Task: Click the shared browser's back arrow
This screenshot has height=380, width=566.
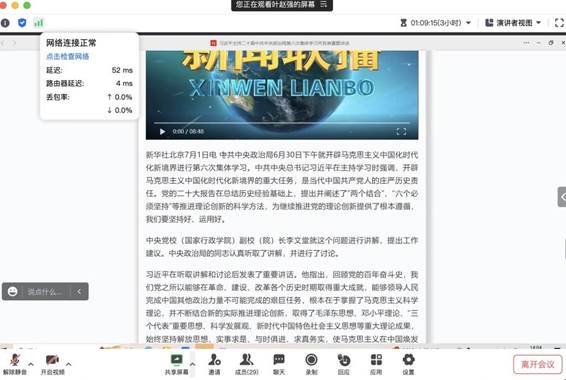Action: click(3, 43)
